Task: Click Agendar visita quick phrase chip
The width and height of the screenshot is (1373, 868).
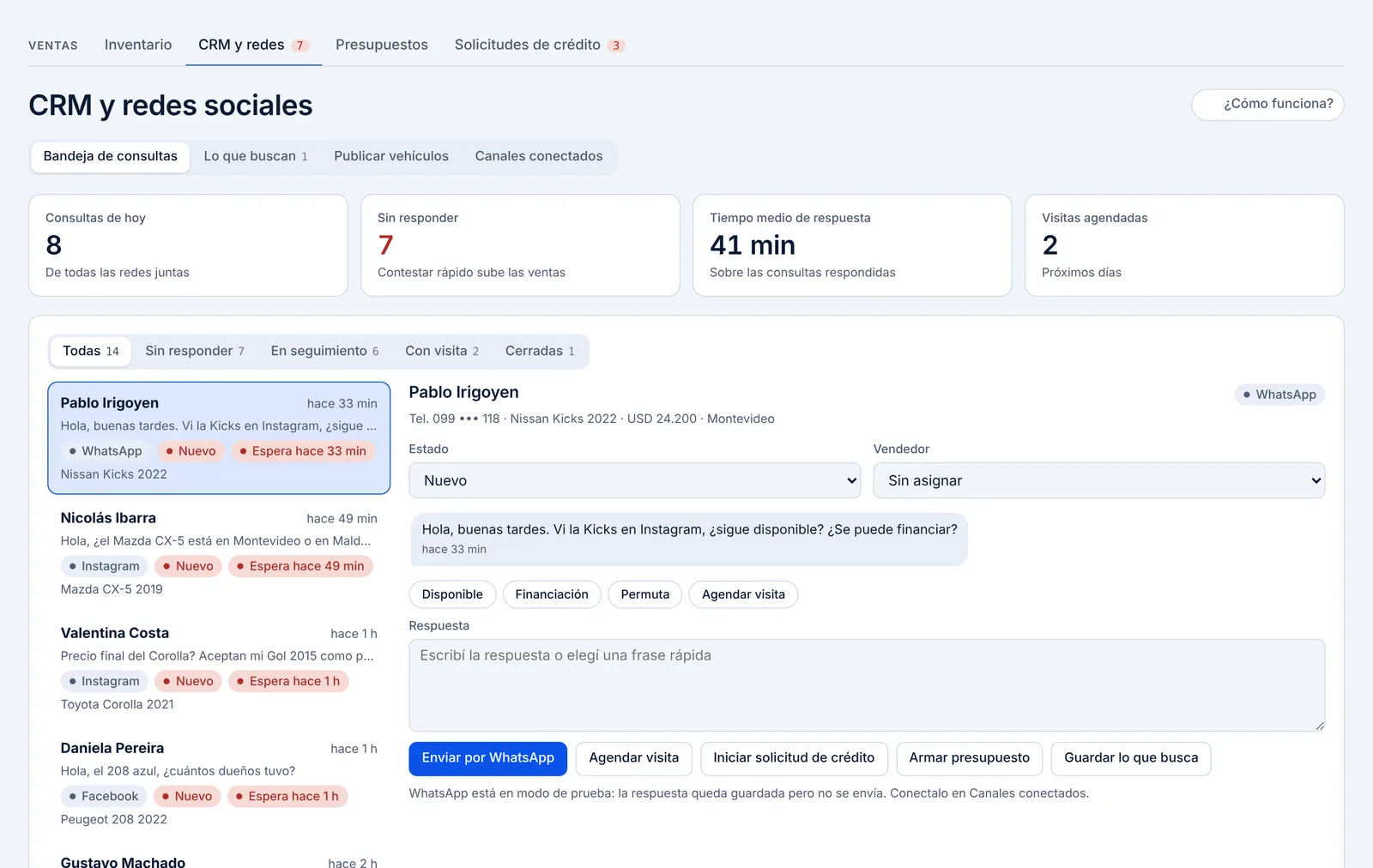Action: pos(743,594)
